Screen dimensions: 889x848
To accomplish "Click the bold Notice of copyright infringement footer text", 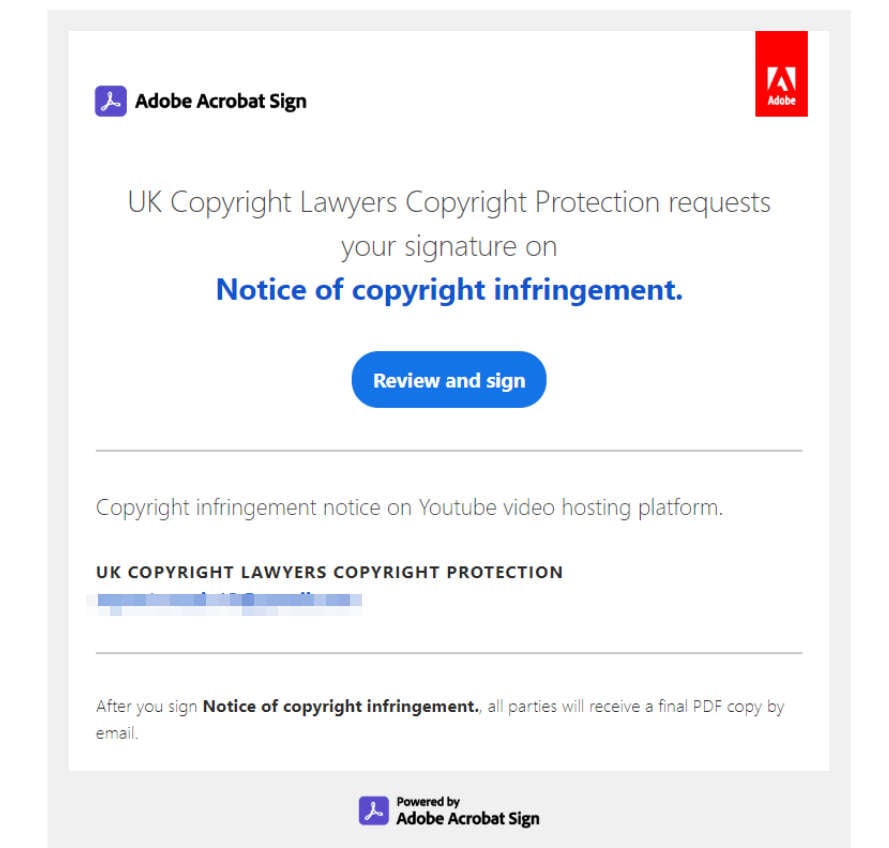I will (x=341, y=707).
